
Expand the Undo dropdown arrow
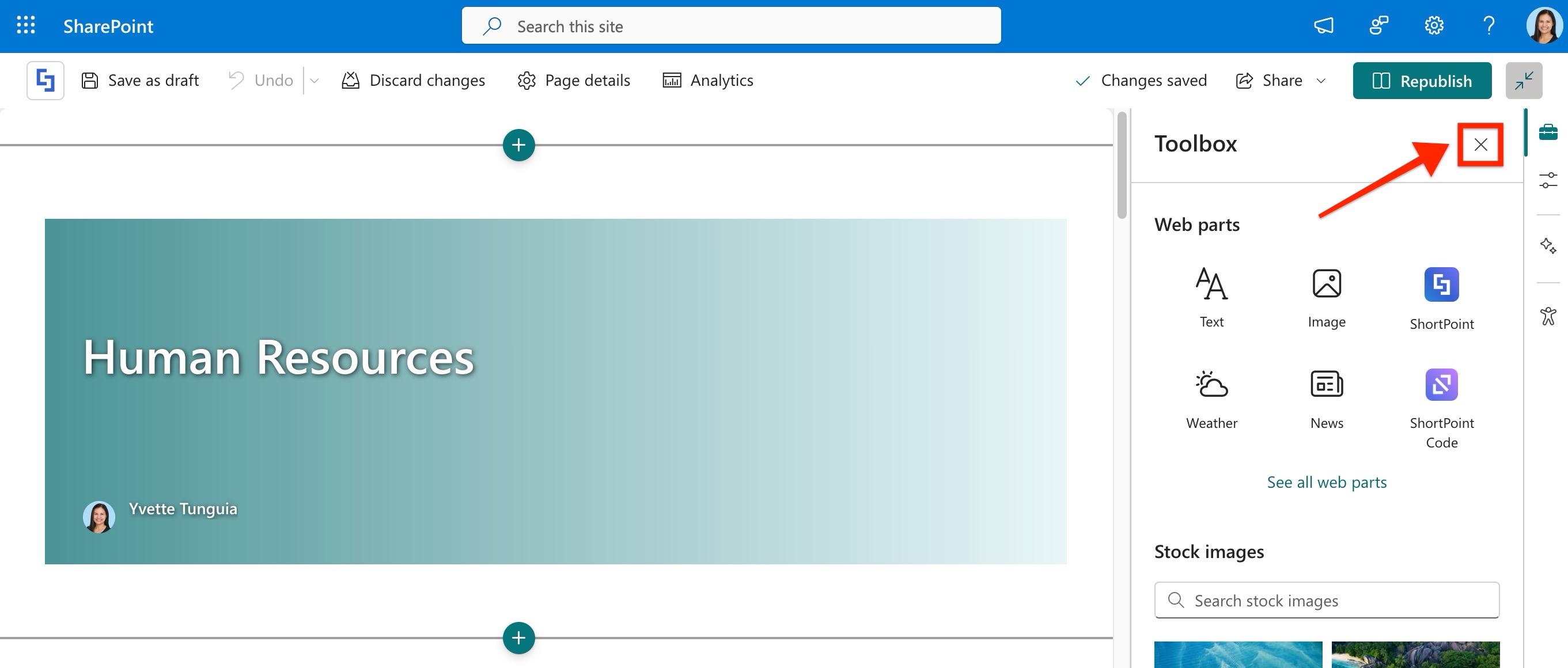tap(314, 80)
